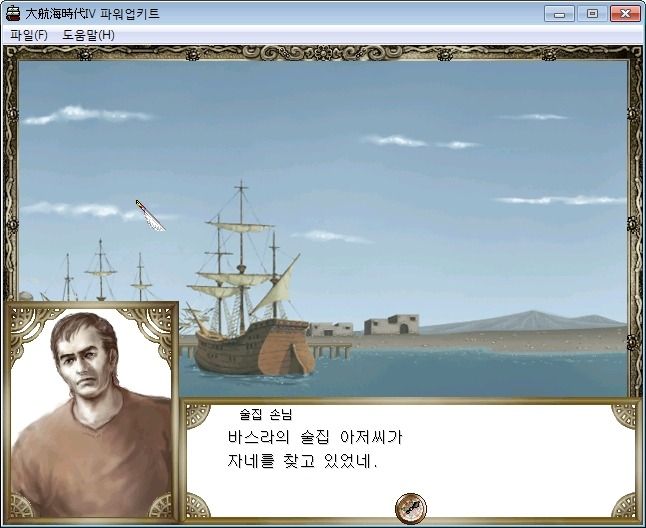Click the second dialogue line 자네를 찾고 있었네
646x528 pixels.
[x=302, y=460]
